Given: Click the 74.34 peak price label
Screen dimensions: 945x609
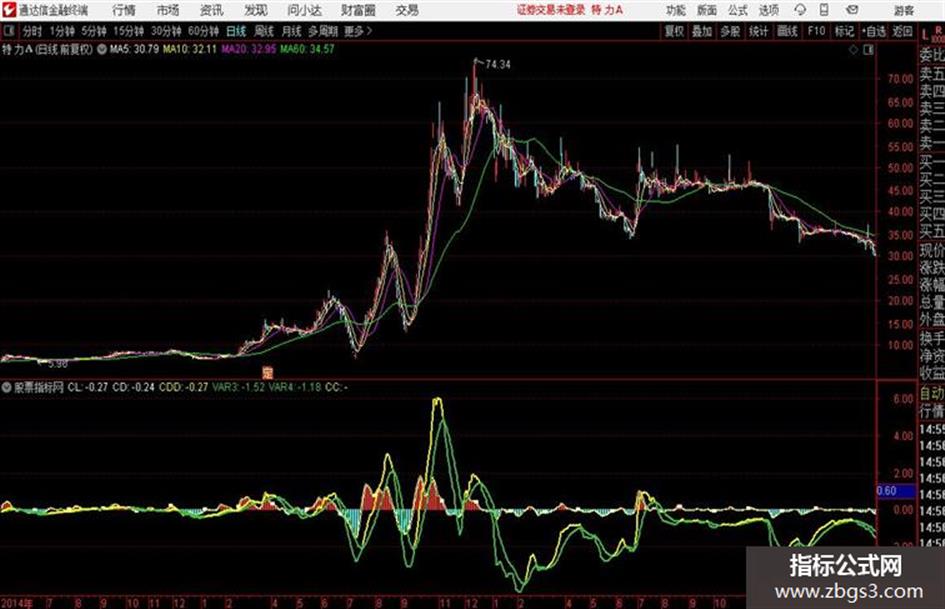Looking at the screenshot, I should tap(497, 65).
